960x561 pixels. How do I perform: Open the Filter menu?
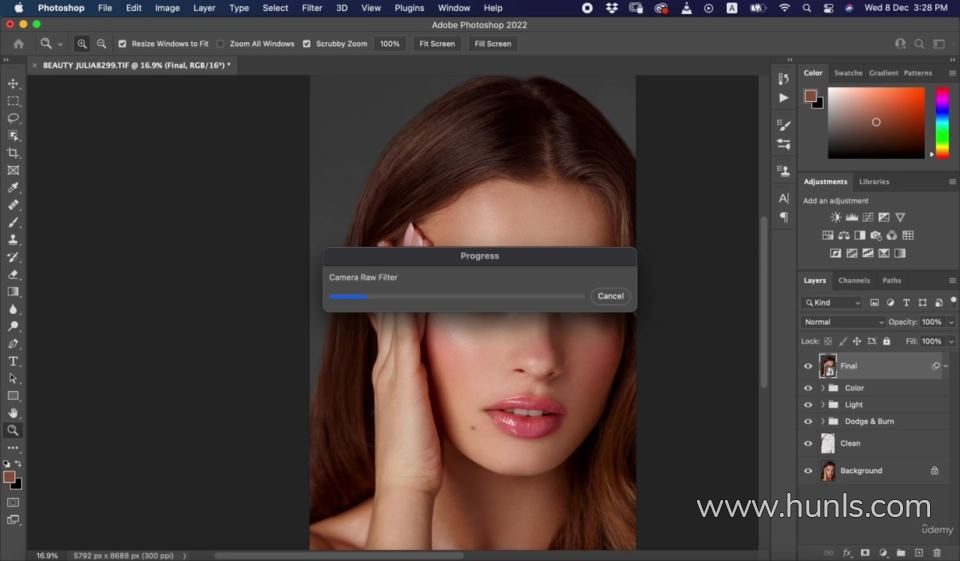pyautogui.click(x=312, y=8)
